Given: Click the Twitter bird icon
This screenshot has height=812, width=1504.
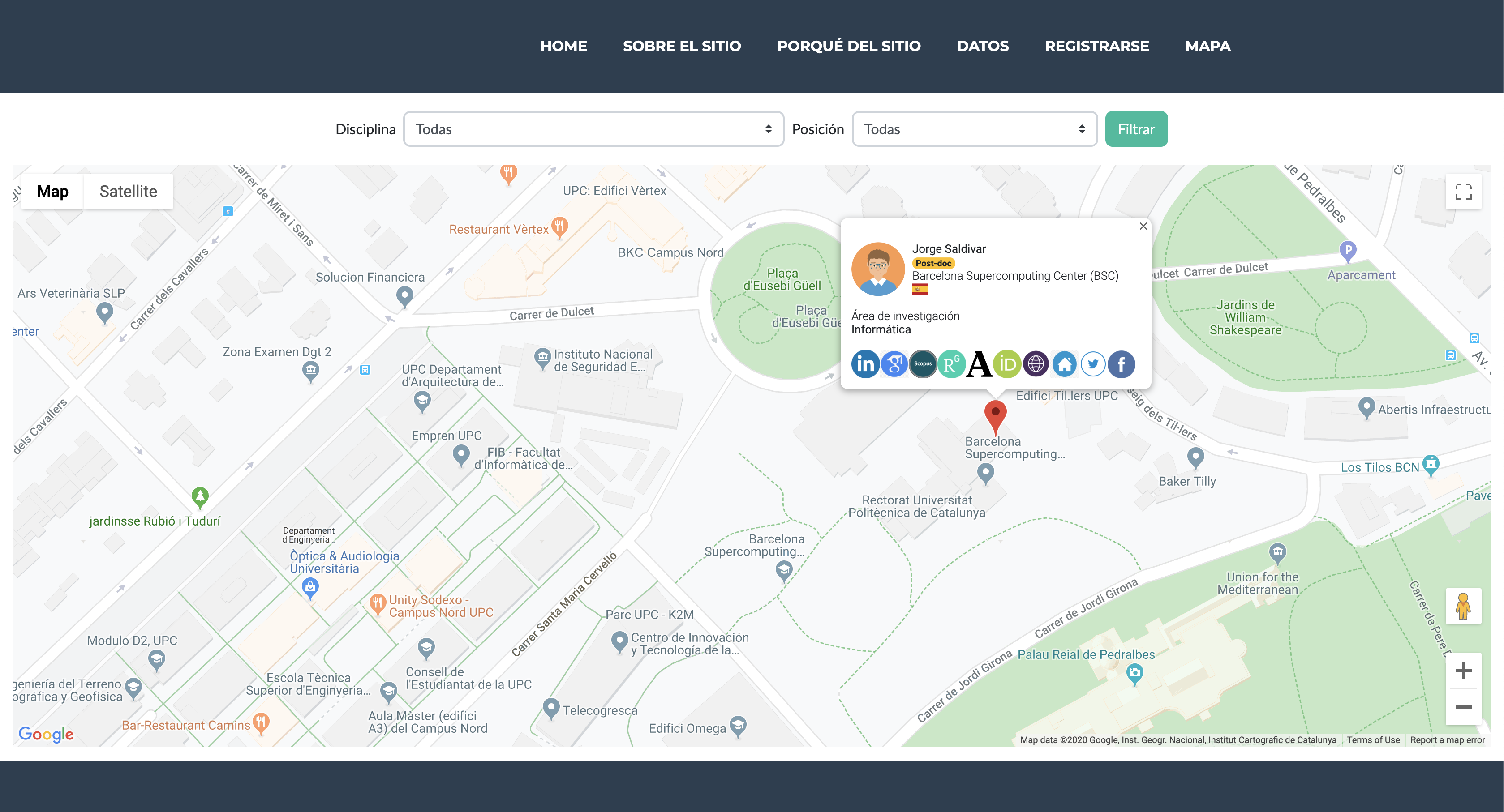Looking at the screenshot, I should click(x=1093, y=364).
